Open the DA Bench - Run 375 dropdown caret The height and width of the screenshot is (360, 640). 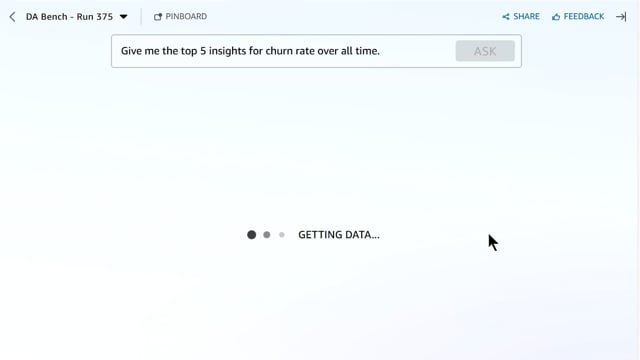(x=123, y=17)
